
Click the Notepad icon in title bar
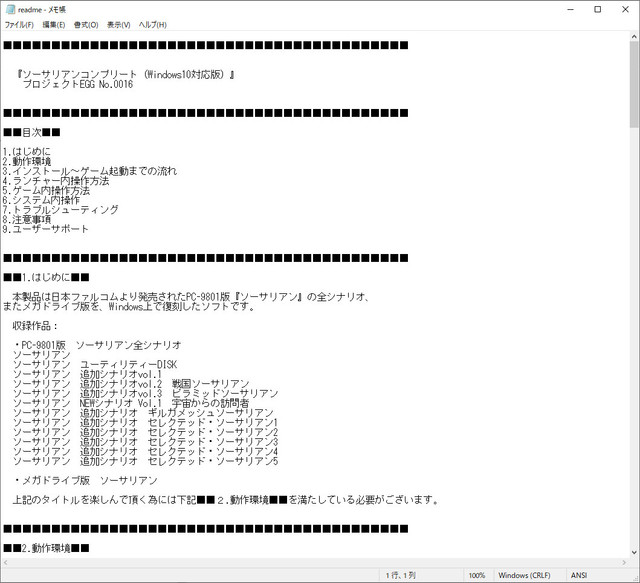pos(11,9)
